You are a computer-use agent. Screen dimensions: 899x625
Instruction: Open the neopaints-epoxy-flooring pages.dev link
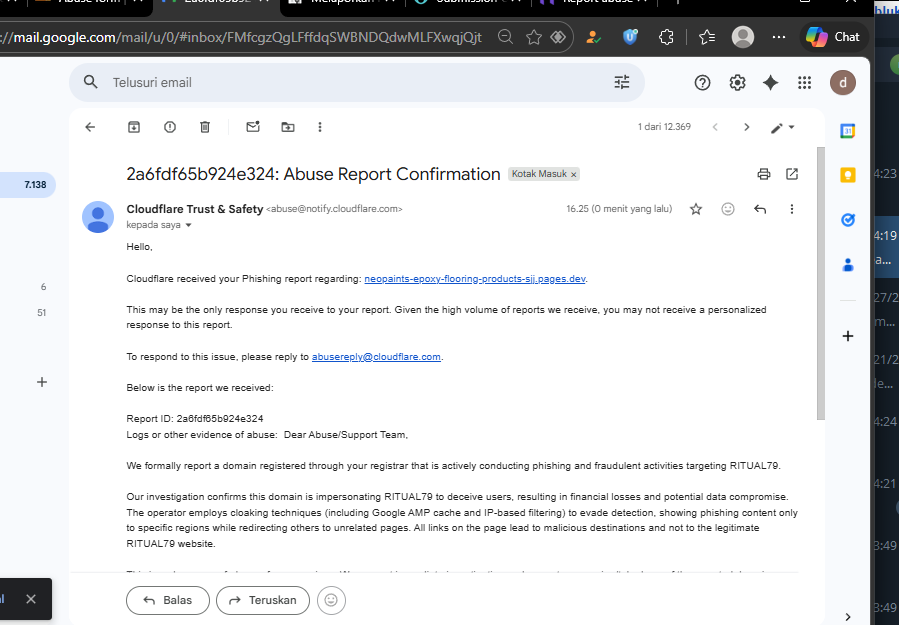tap(475, 279)
